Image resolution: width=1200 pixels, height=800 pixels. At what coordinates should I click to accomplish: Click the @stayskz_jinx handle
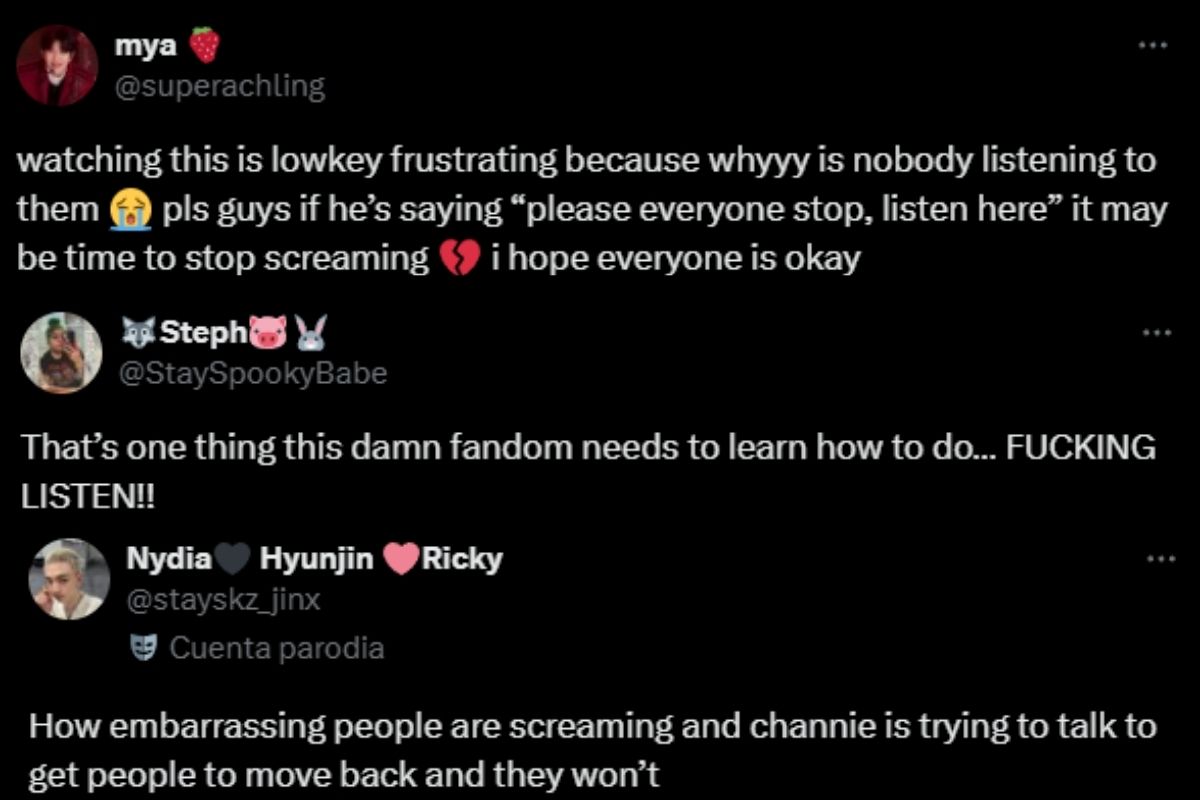222,599
